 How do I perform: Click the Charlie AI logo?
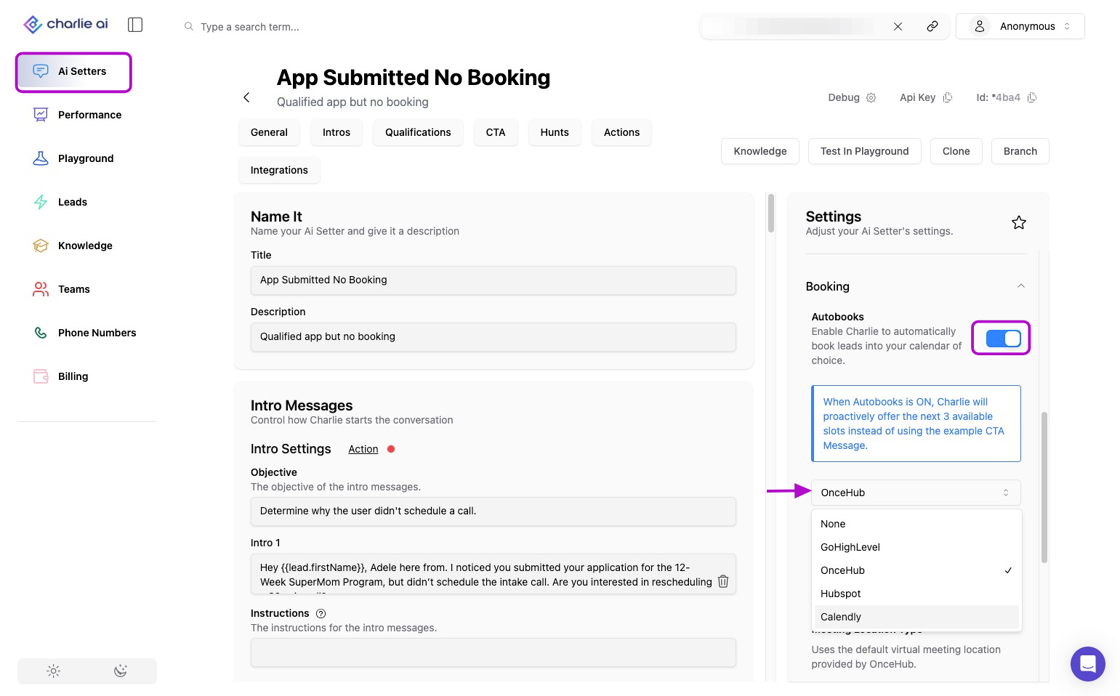click(x=65, y=24)
